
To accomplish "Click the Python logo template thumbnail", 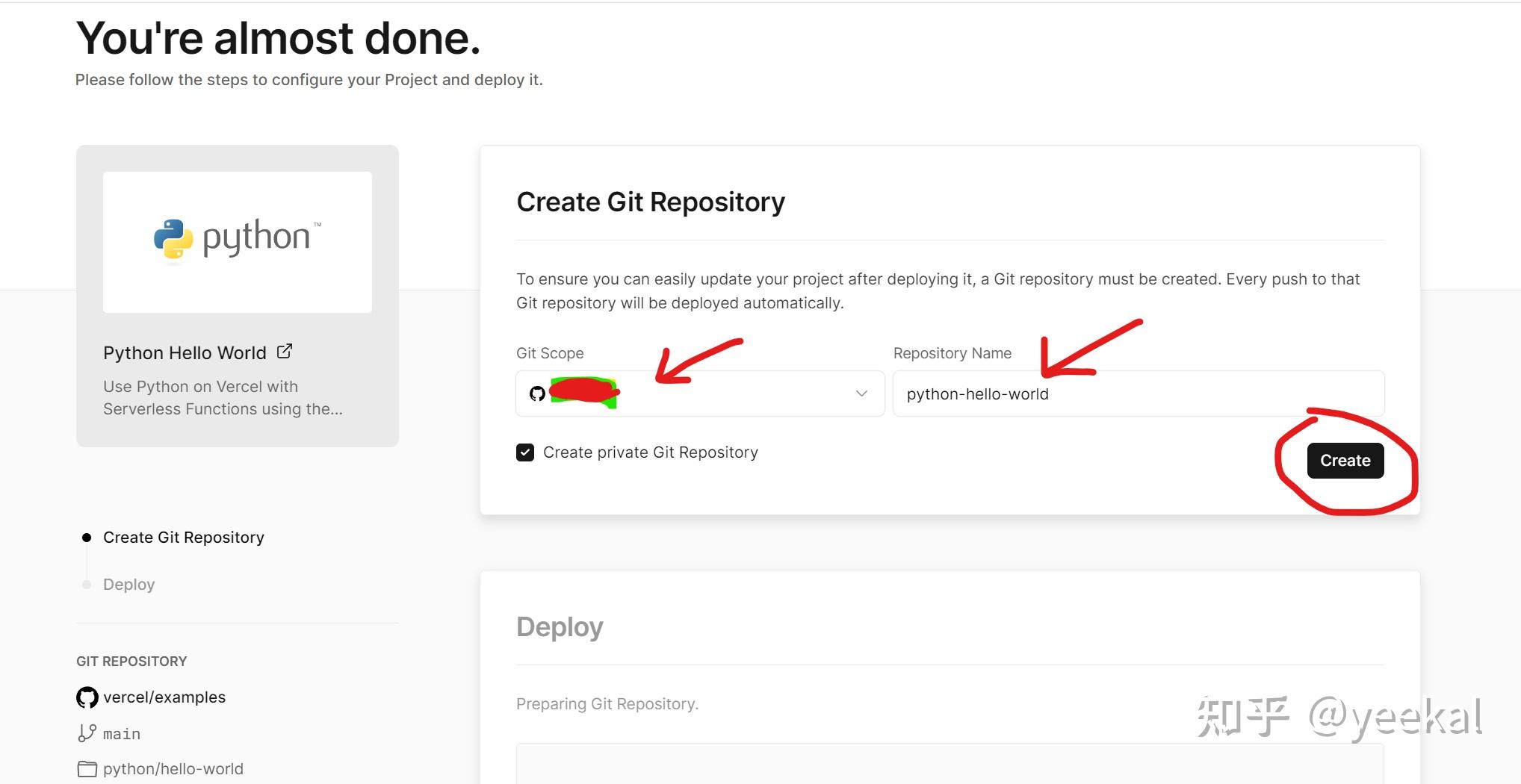I will coord(238,242).
